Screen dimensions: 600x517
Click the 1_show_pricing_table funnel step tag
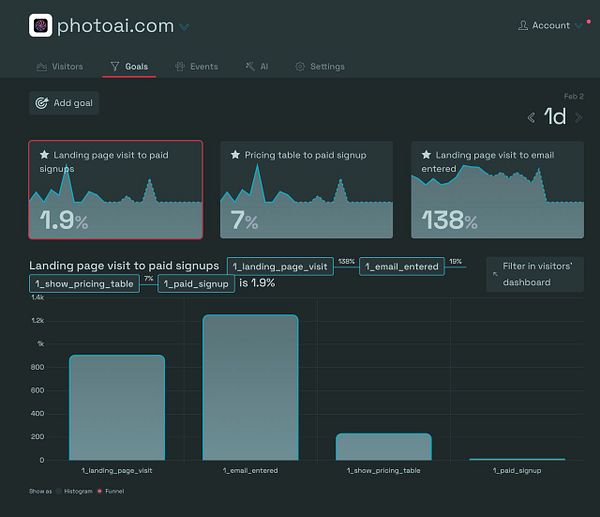point(84,284)
